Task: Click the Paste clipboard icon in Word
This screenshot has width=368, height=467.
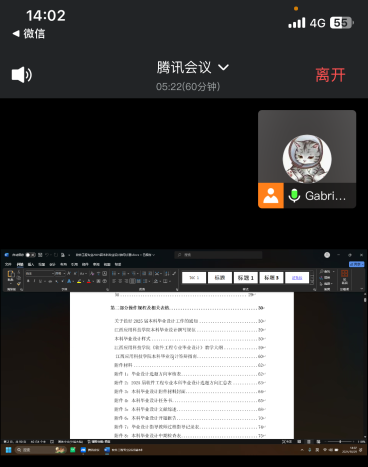Action: click(x=11, y=274)
